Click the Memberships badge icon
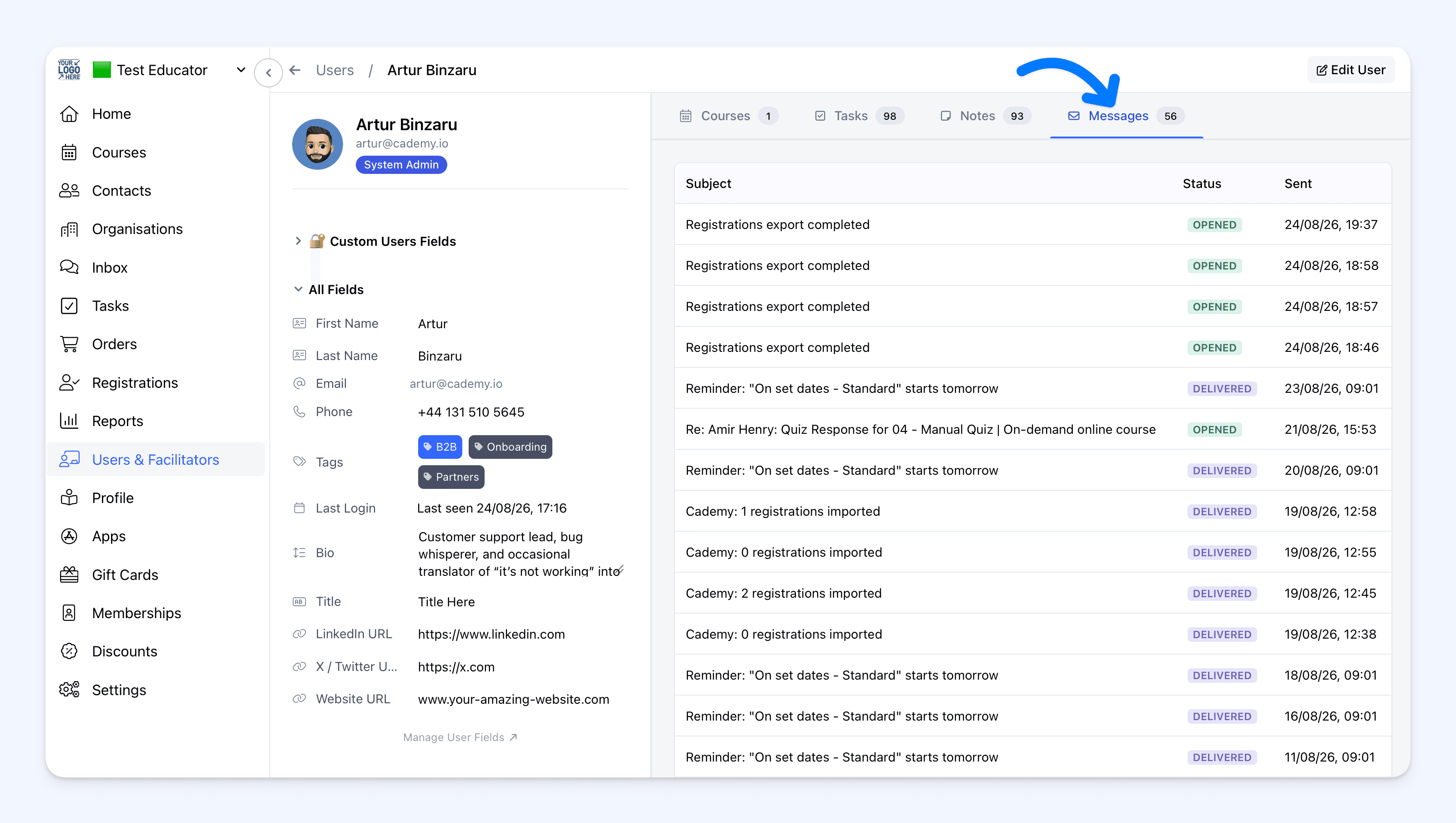The image size is (1456, 823). [x=69, y=613]
